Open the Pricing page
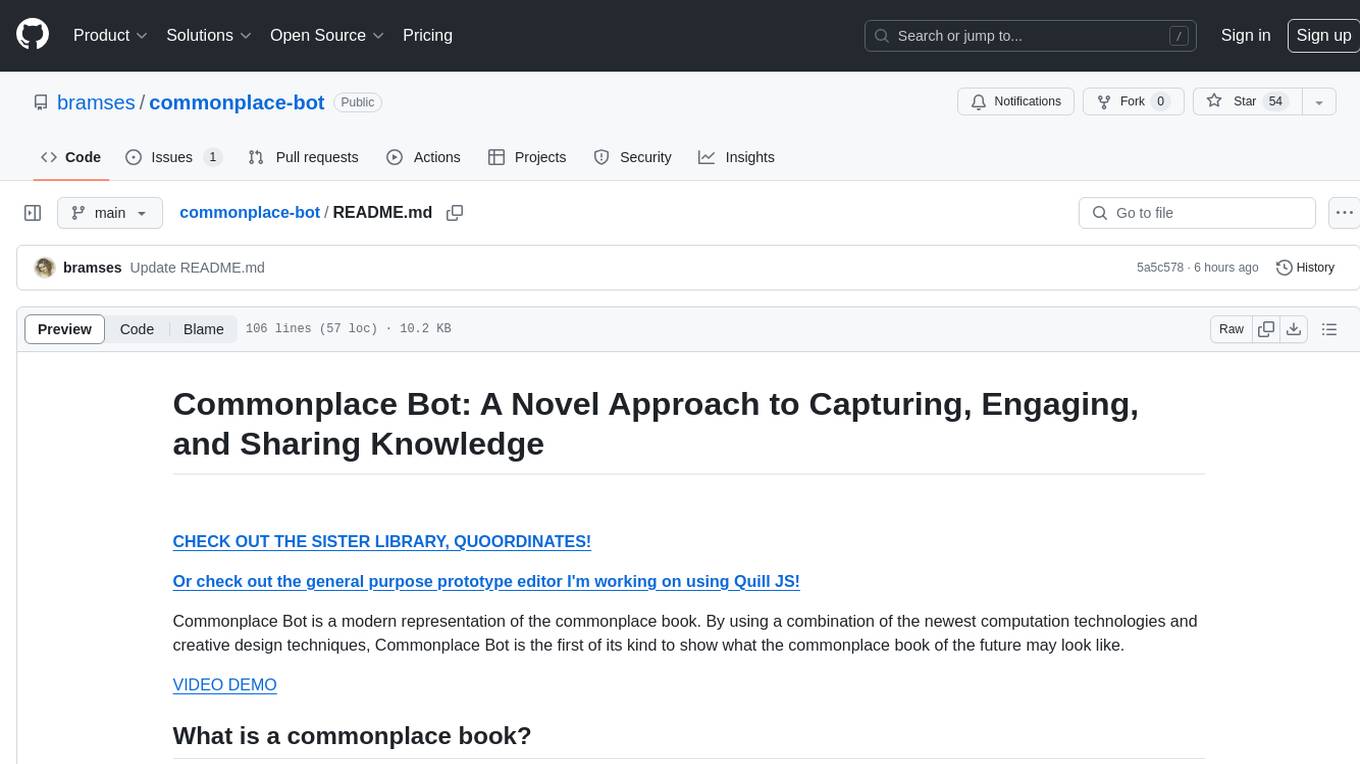The width and height of the screenshot is (1360, 764). click(427, 35)
